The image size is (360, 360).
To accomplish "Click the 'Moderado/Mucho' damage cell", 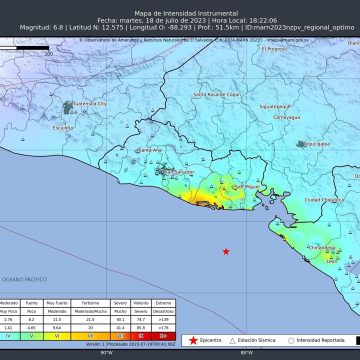I will click(90, 311).
